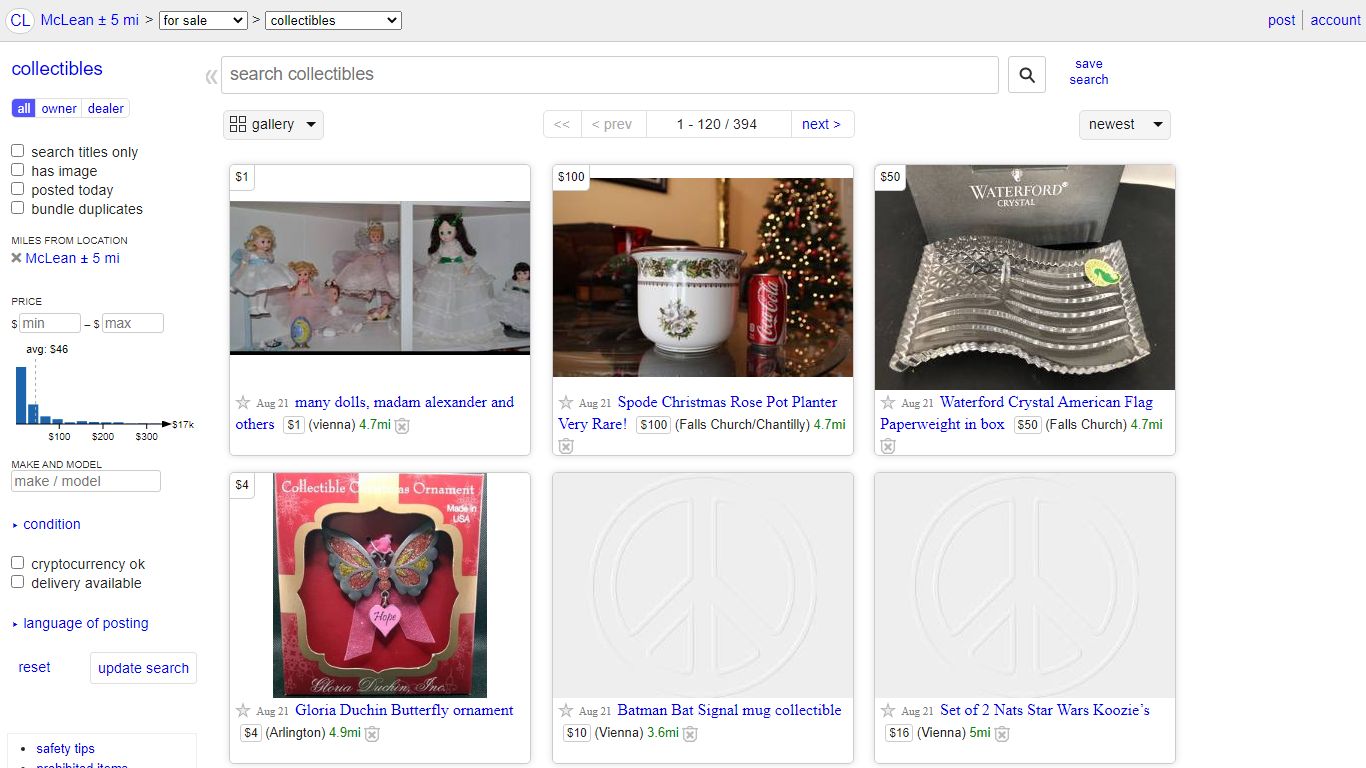This screenshot has width=1366, height=768.
Task: Star the Gloria Duchin Butterfly ornament listing
Action: point(243,711)
